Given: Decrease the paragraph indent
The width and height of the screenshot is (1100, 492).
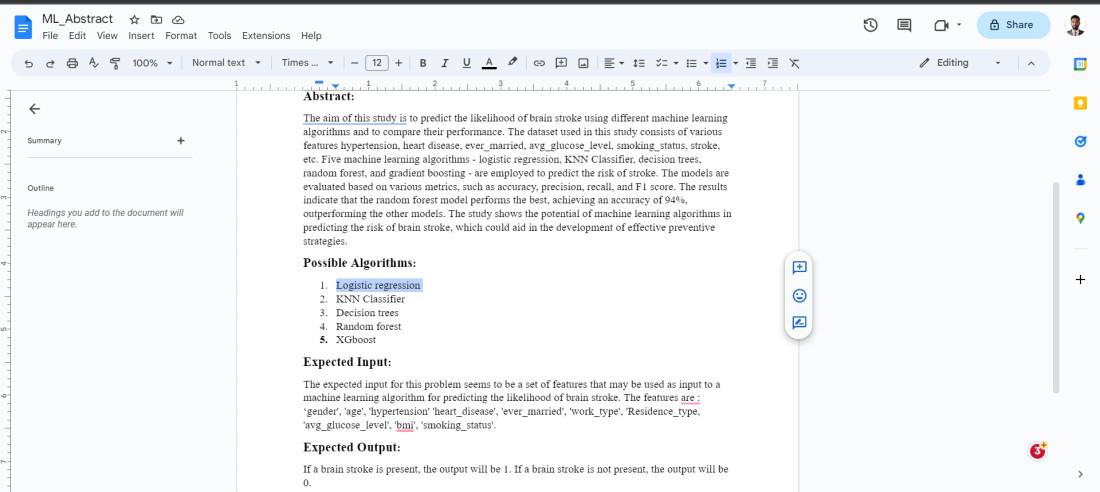Looking at the screenshot, I should pos(751,63).
